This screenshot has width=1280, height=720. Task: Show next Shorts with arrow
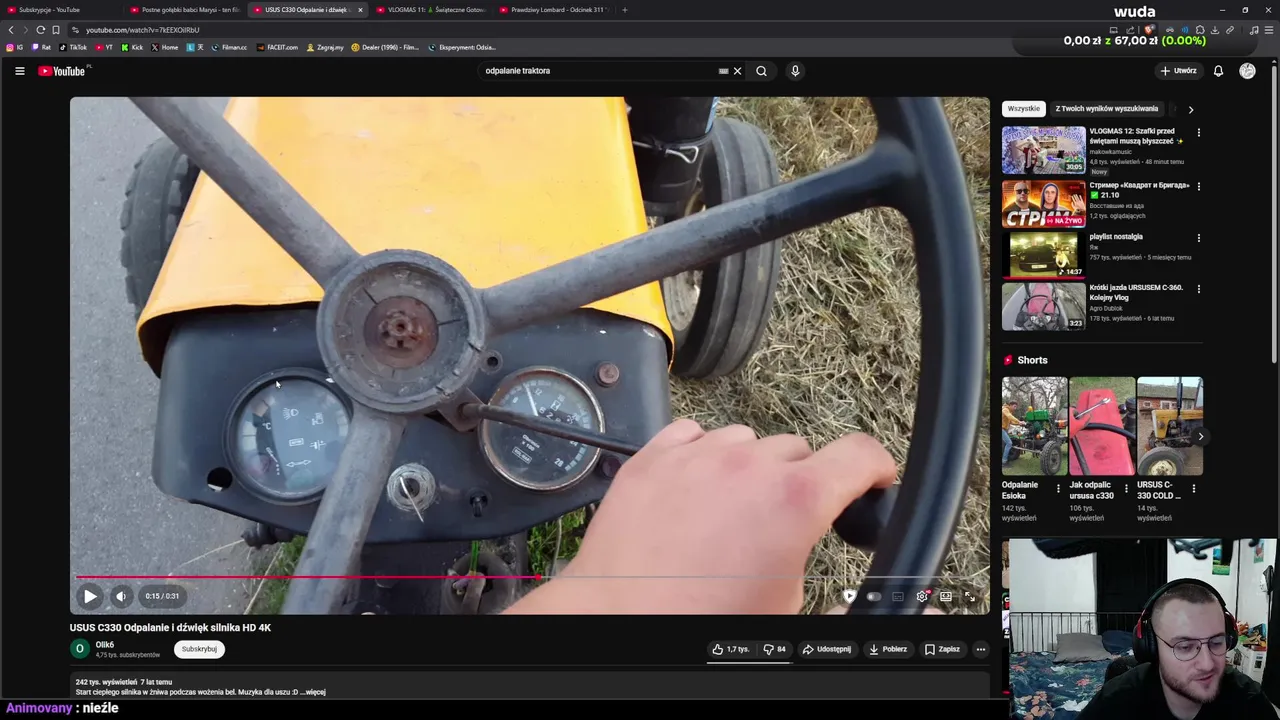point(1200,436)
